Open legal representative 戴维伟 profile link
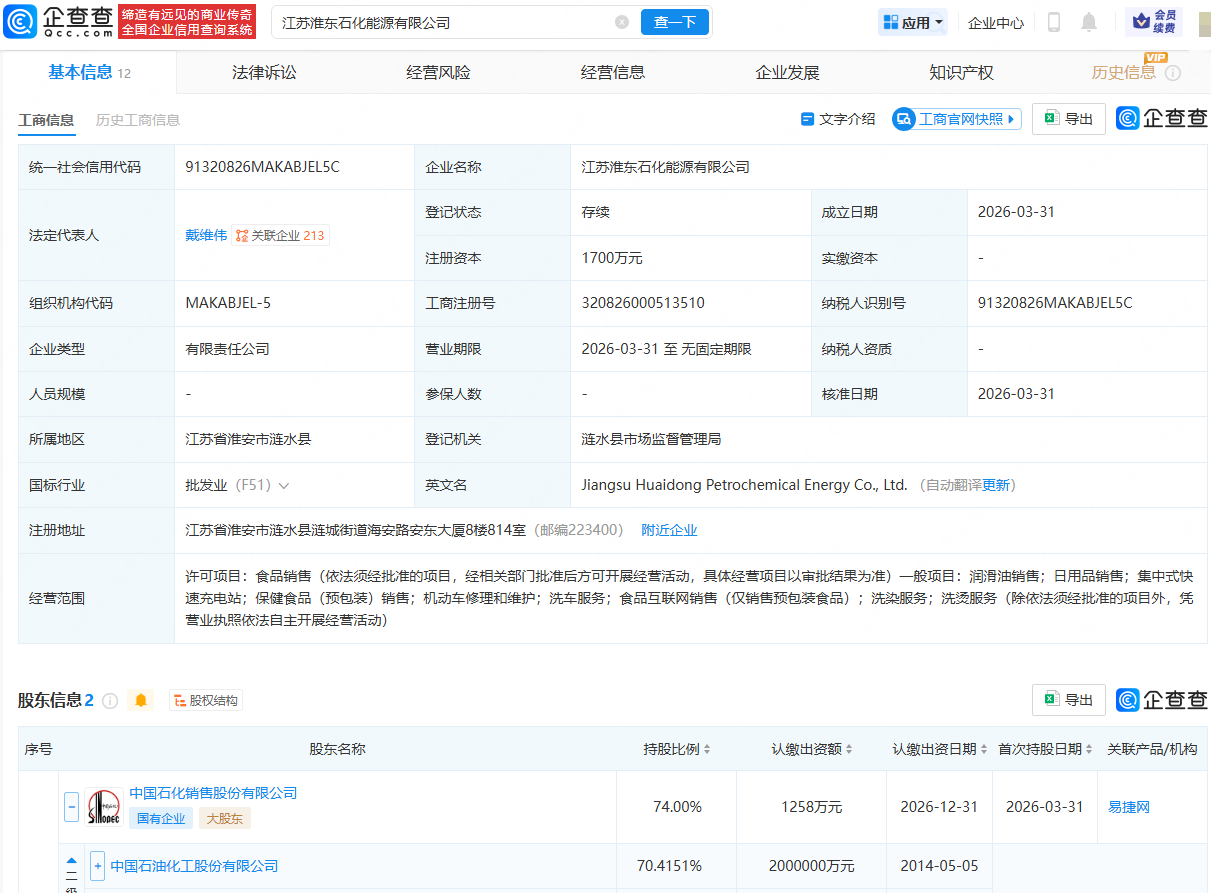Viewport: 1211px width, 893px height. tap(205, 234)
